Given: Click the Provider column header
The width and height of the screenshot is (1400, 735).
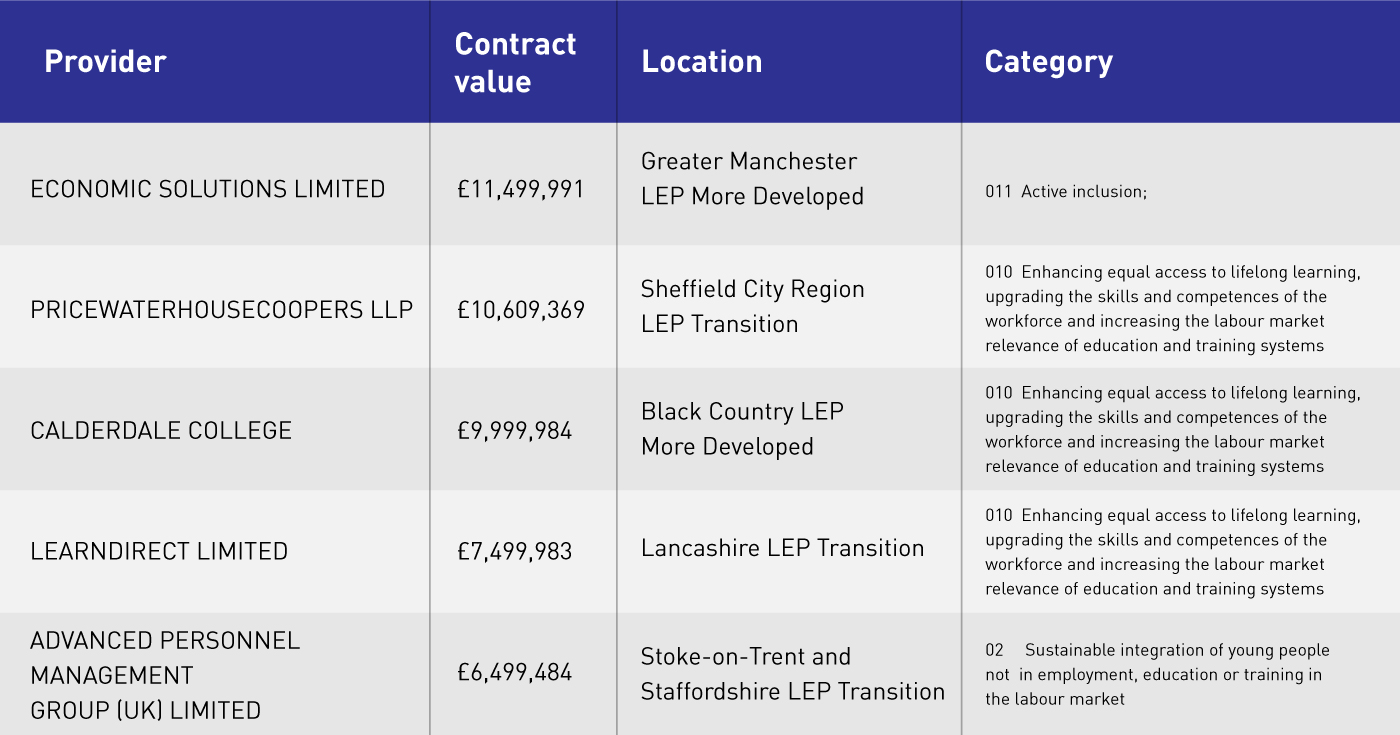Looking at the screenshot, I should tap(105, 62).
